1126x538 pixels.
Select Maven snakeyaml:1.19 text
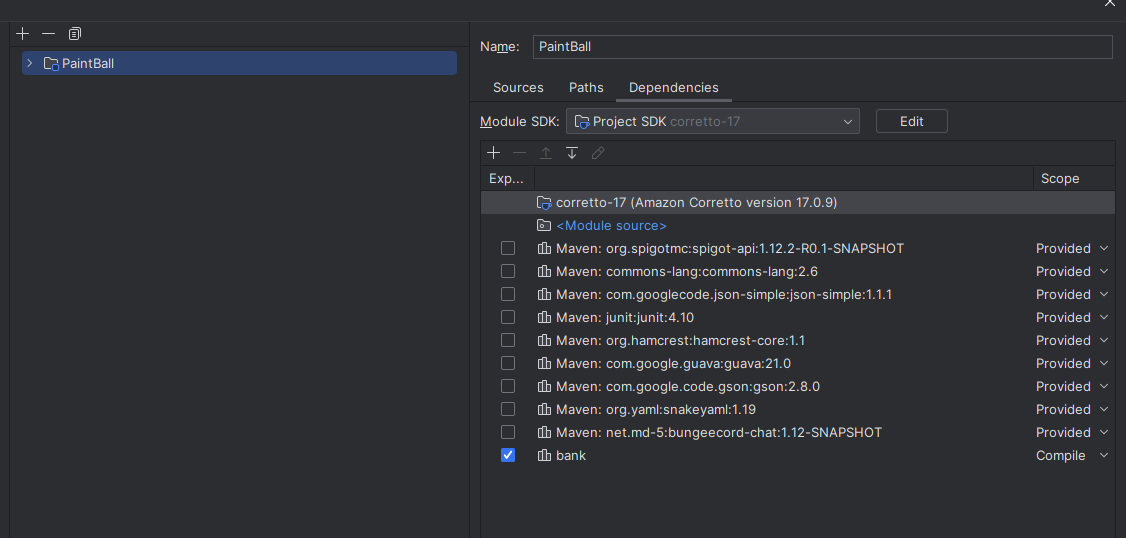656,409
